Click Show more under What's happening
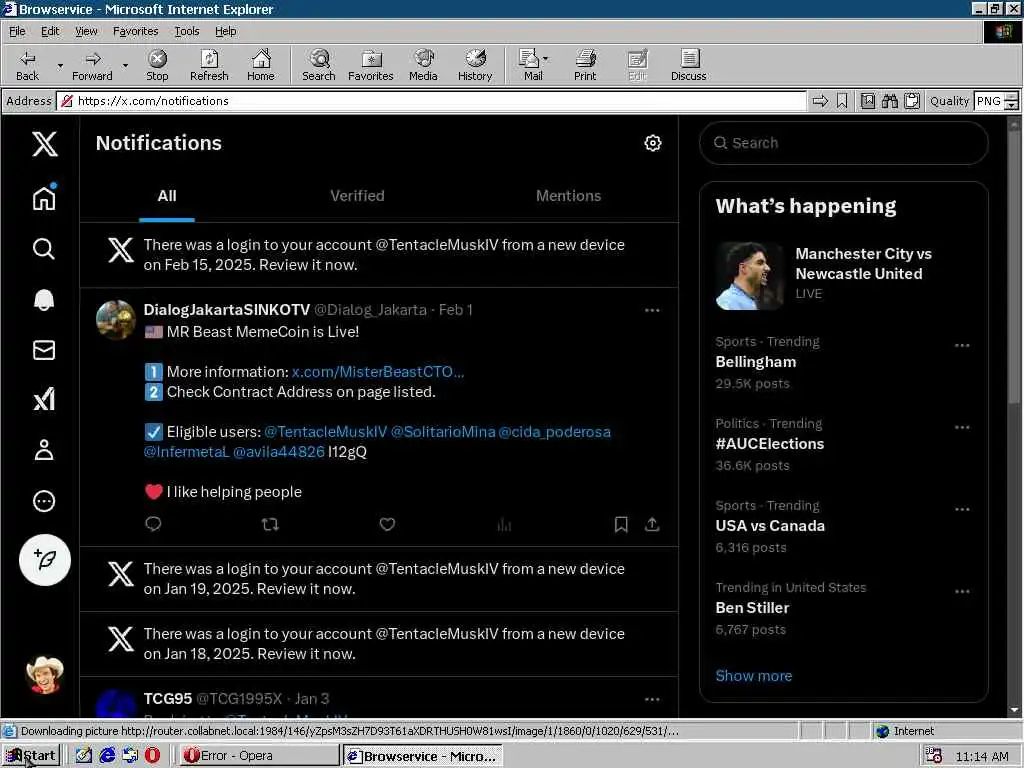The height and width of the screenshot is (768, 1024). [x=754, y=676]
